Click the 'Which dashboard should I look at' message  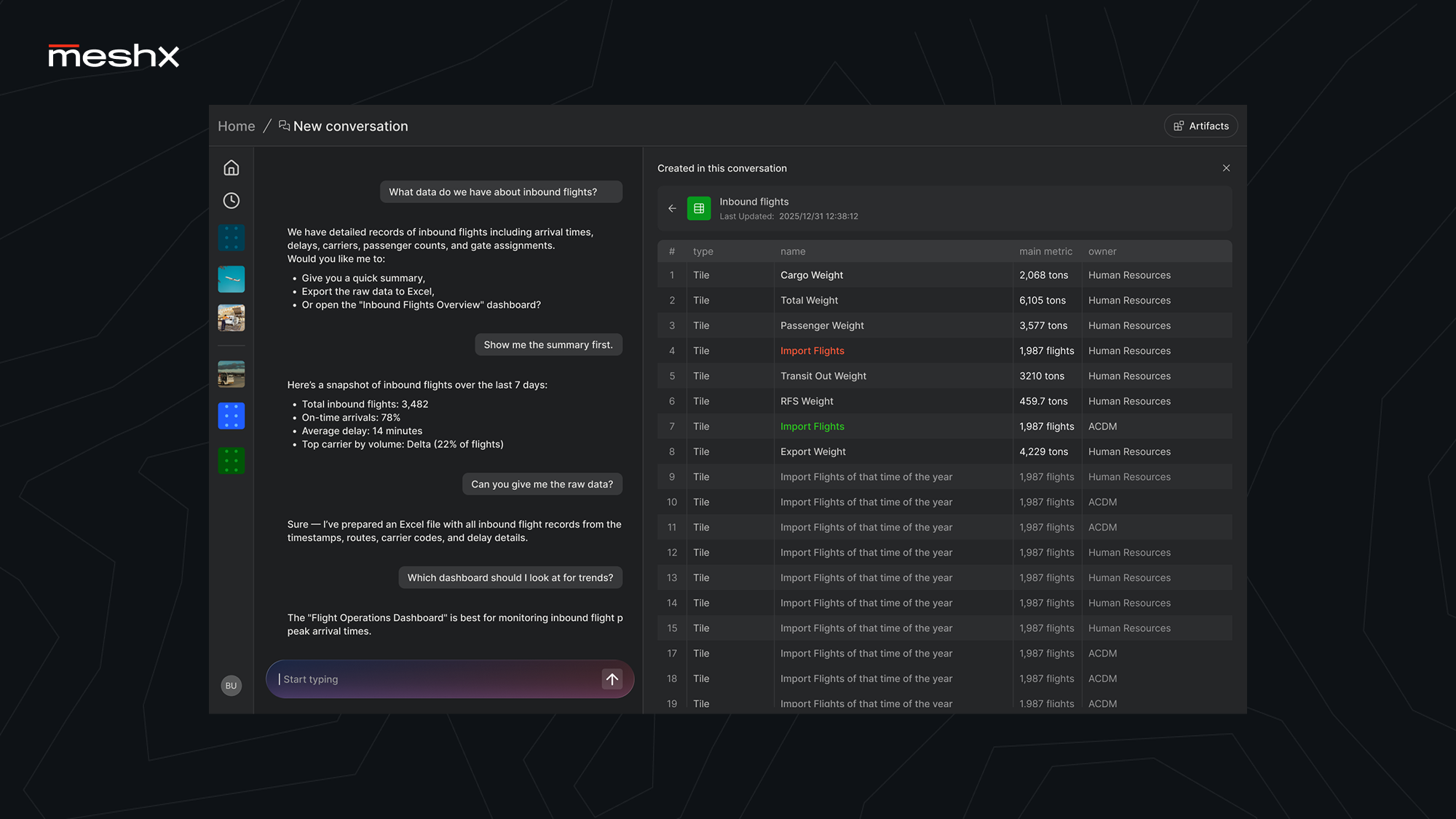(510, 578)
